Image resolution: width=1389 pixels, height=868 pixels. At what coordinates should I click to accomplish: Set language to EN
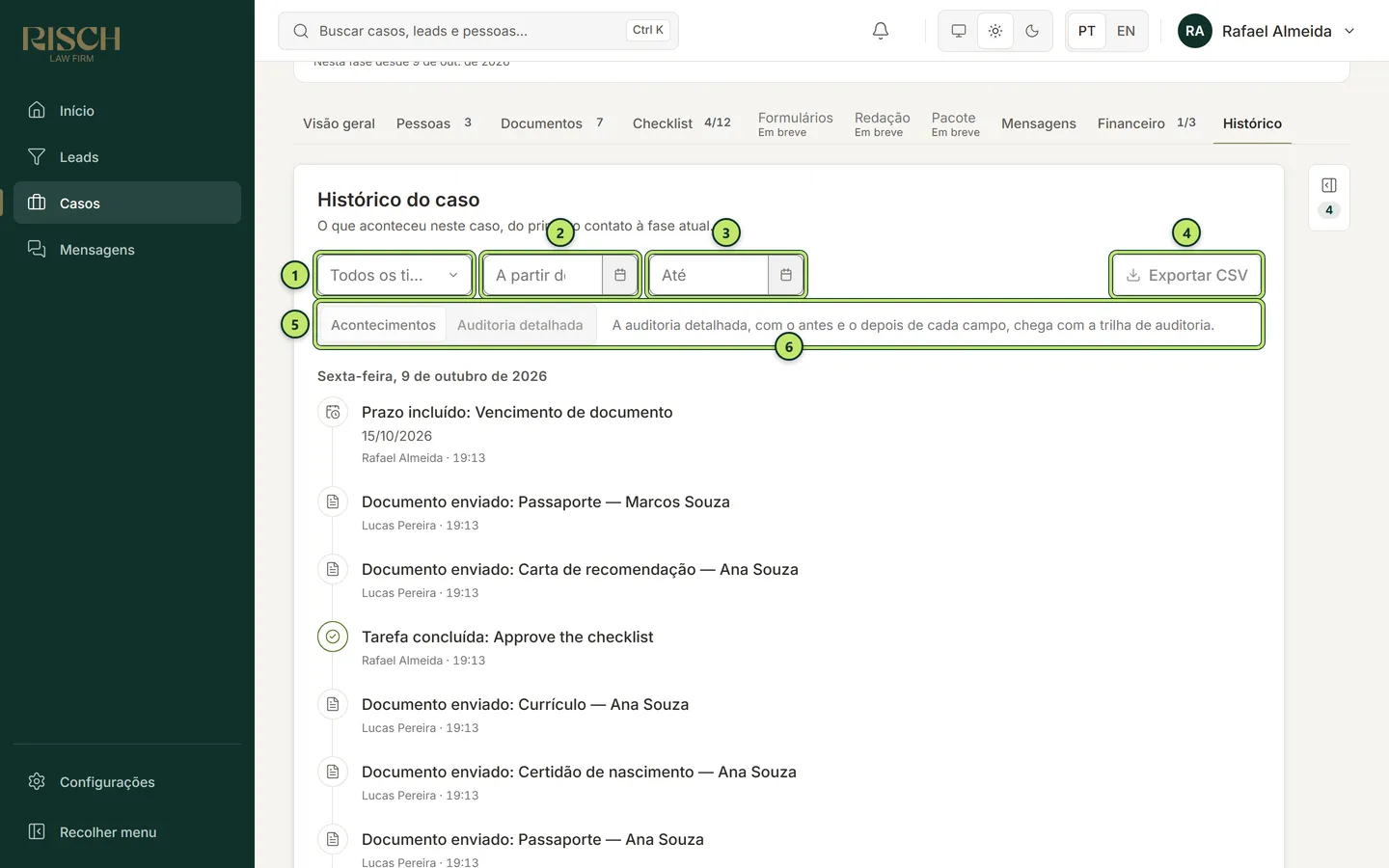click(x=1126, y=31)
